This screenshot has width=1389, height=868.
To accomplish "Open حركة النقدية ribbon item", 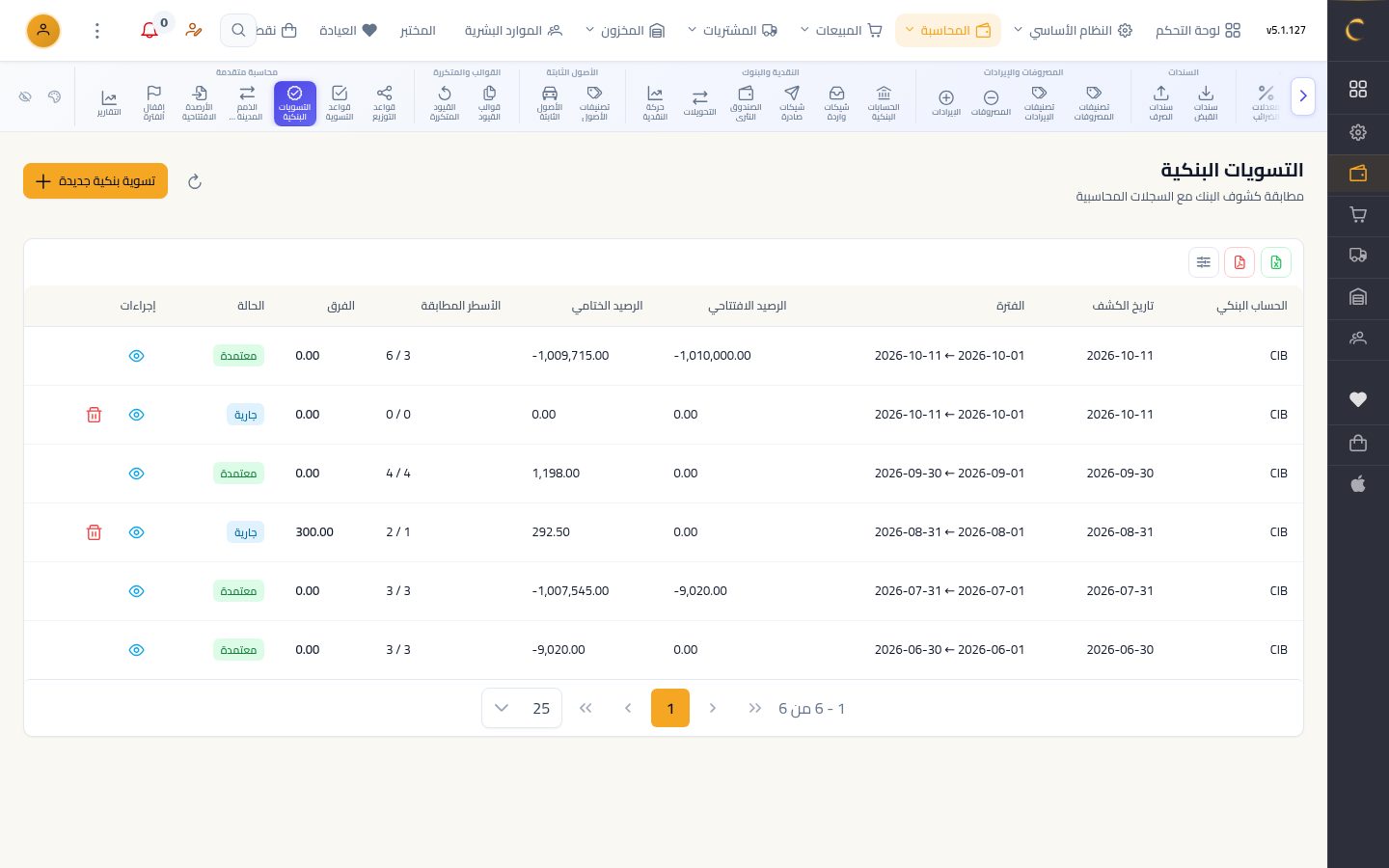I will [x=655, y=103].
